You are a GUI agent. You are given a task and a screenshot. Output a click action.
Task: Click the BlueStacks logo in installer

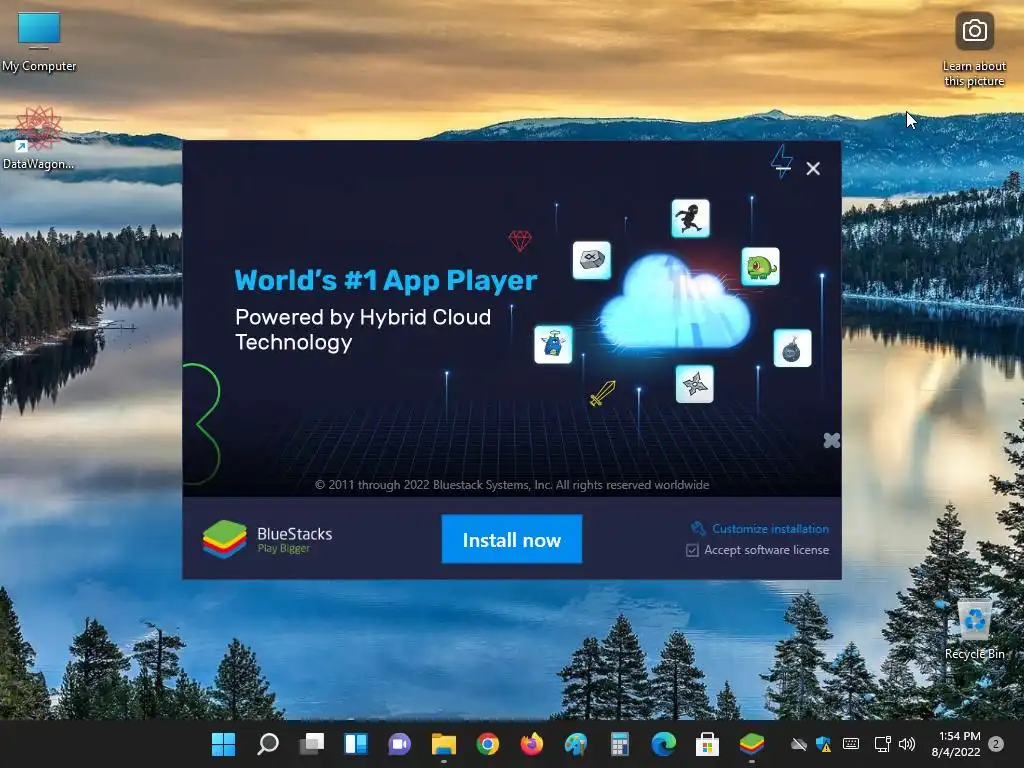point(224,539)
